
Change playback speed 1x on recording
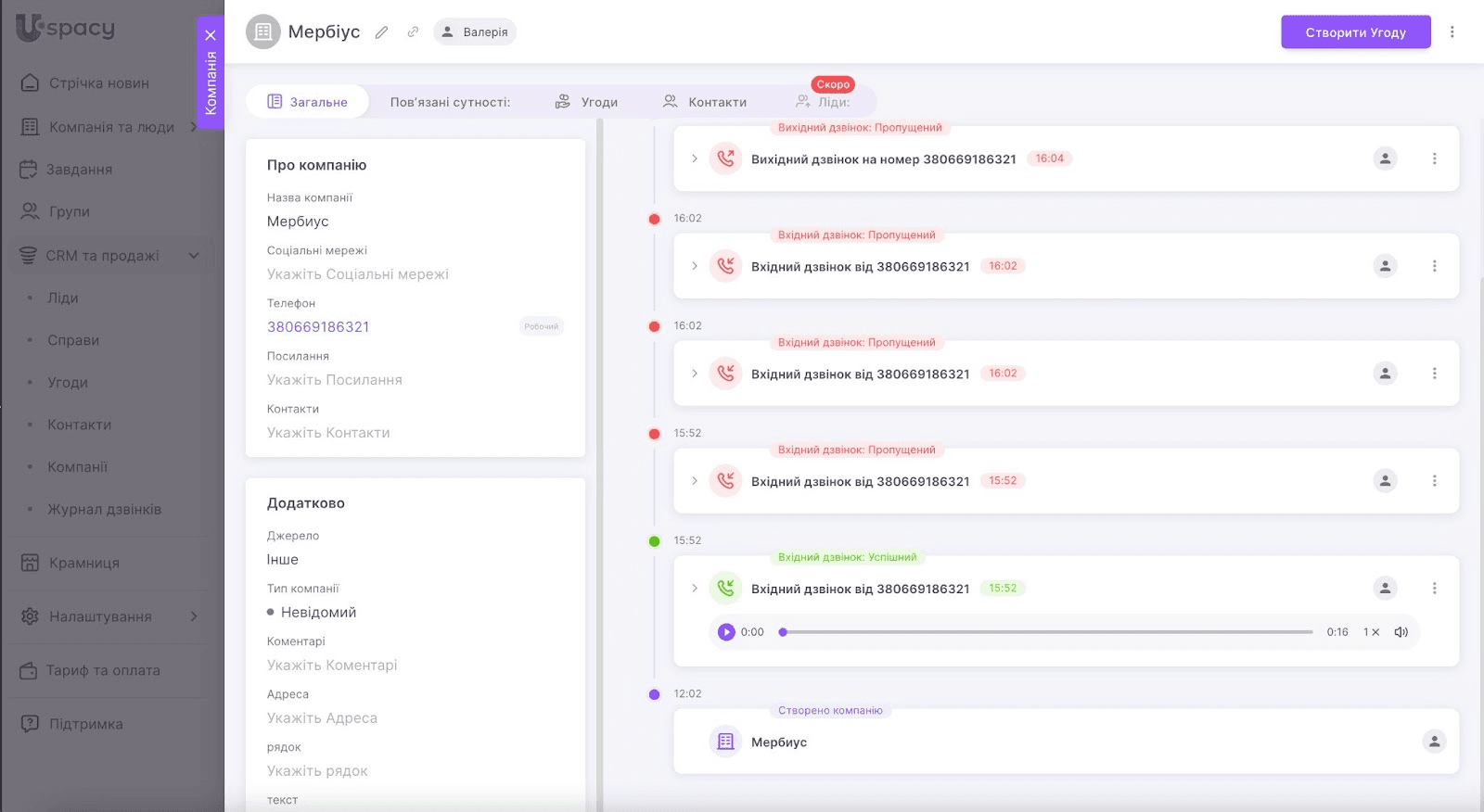(1371, 632)
